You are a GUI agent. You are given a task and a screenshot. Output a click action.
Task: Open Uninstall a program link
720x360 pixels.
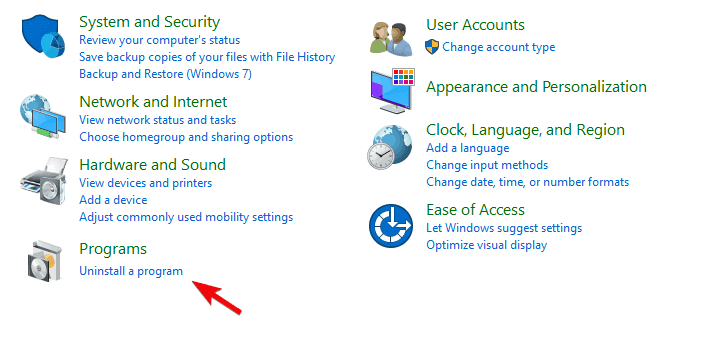pos(131,271)
